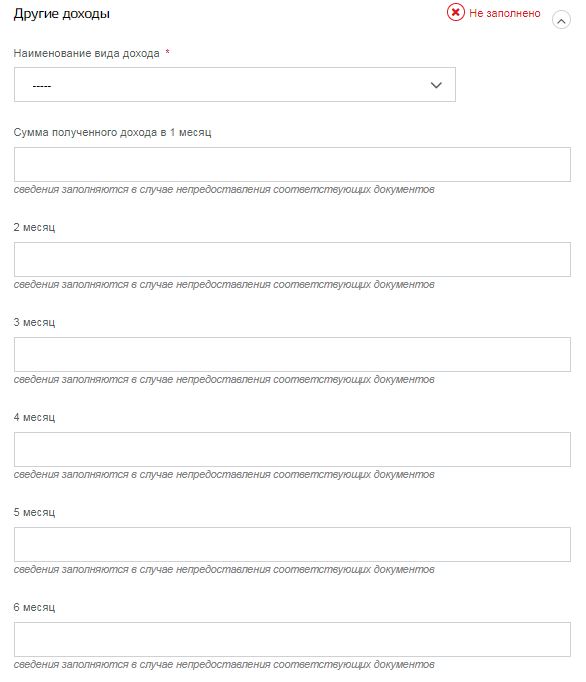The height and width of the screenshot is (682, 586).
Task: Open the 'Наименование вида дохода' dropdown
Action: point(235,84)
